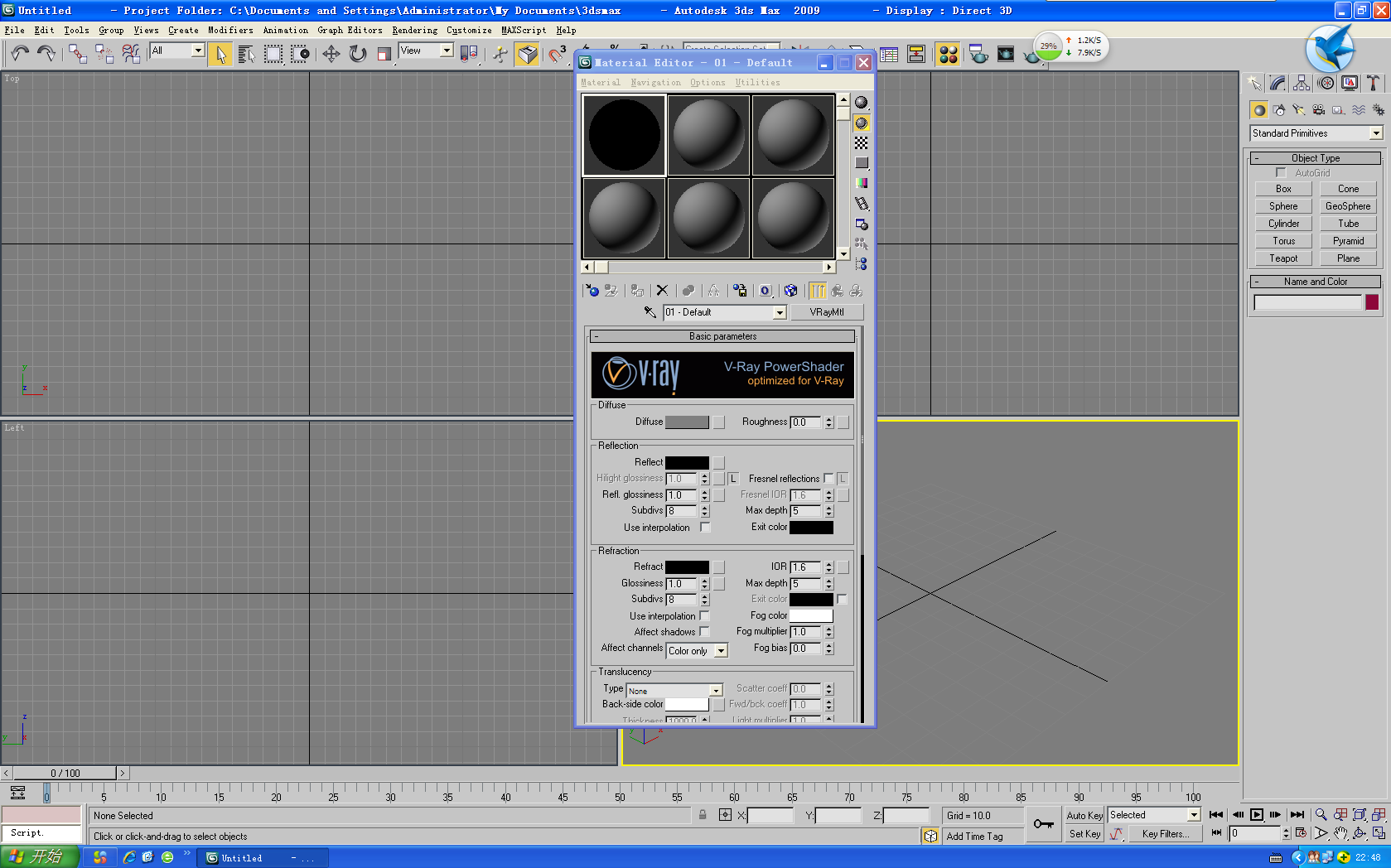The width and height of the screenshot is (1391, 868).
Task: Open the Modifiers menu
Action: click(x=230, y=30)
